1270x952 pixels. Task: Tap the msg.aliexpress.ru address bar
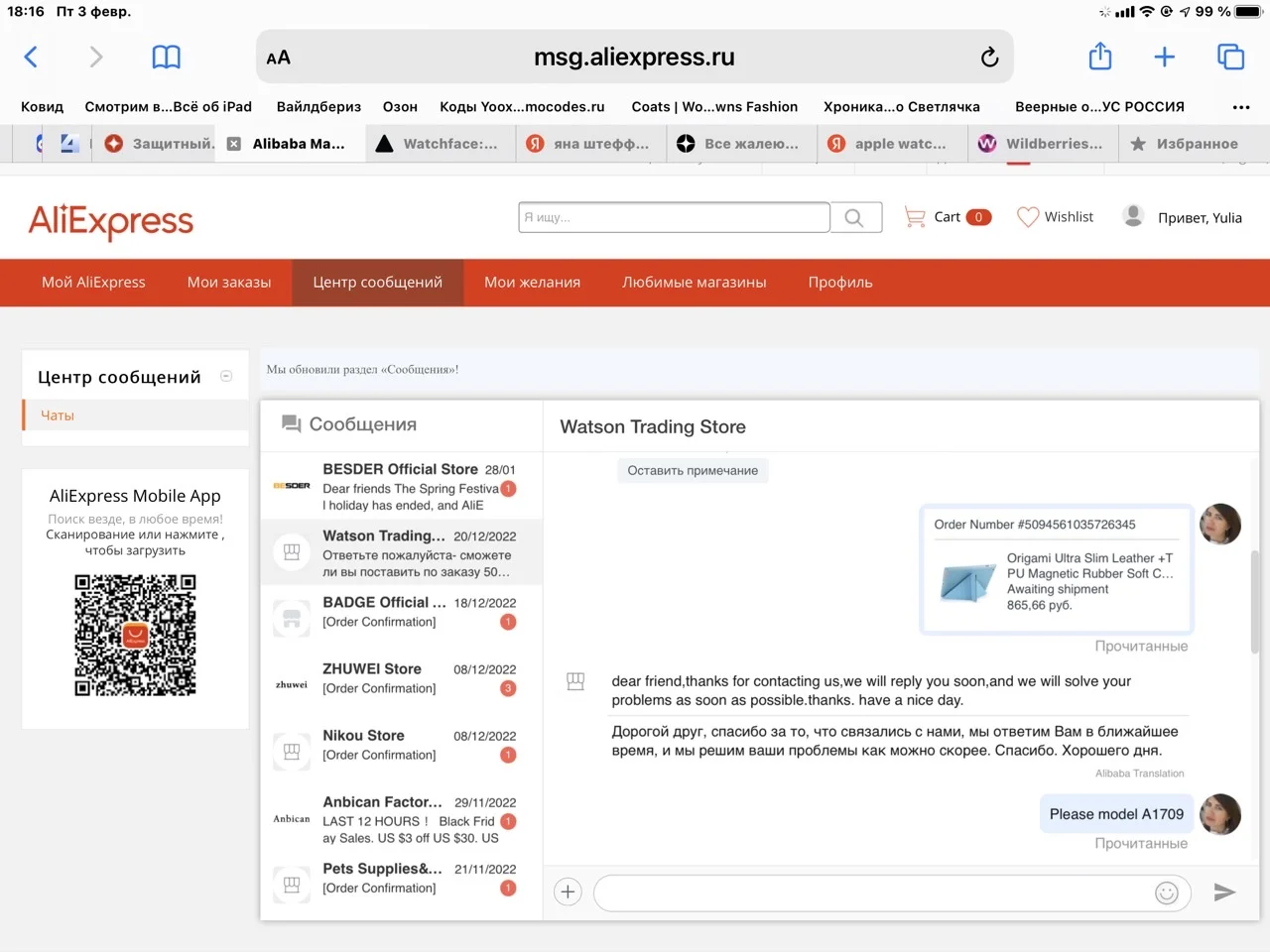pyautogui.click(x=635, y=57)
